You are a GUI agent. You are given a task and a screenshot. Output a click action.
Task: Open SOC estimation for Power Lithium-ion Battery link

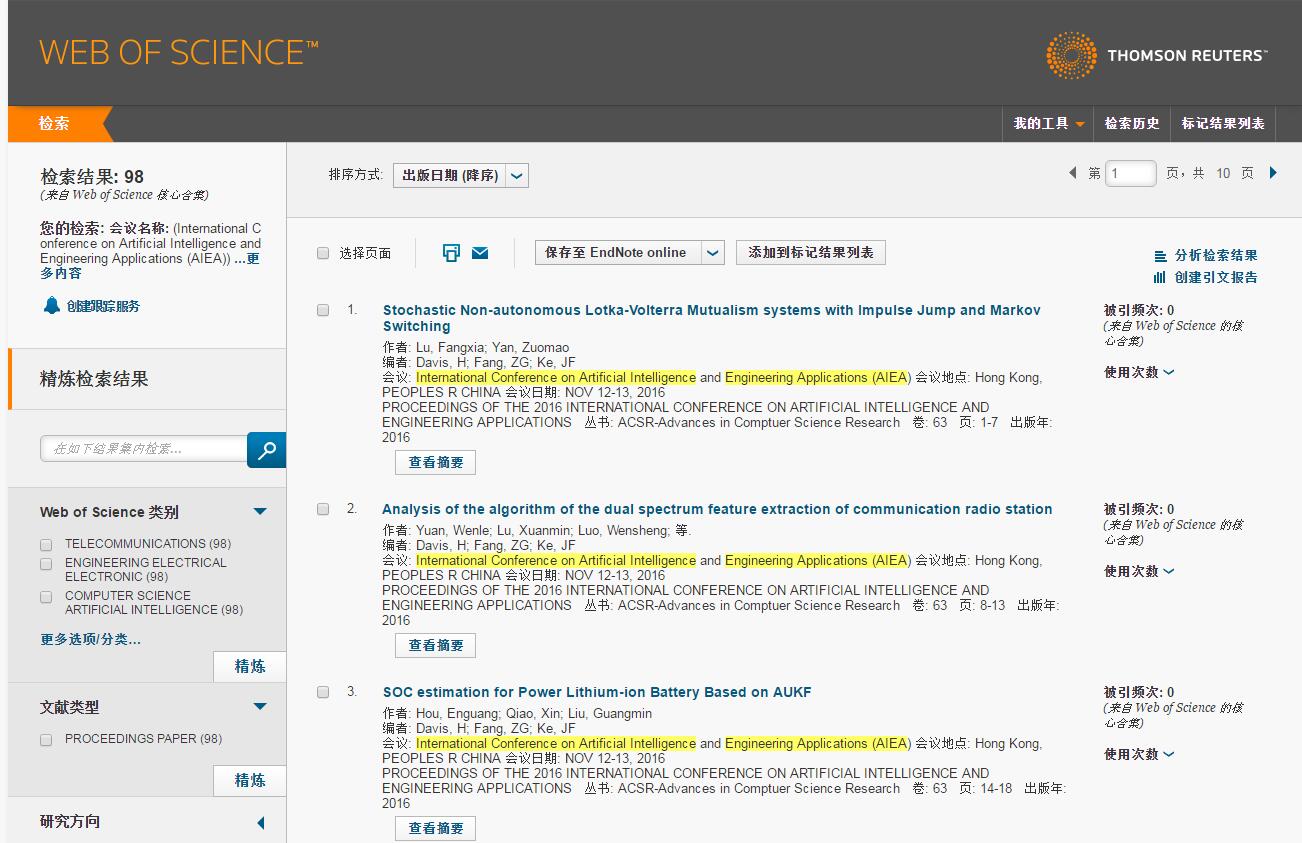597,692
